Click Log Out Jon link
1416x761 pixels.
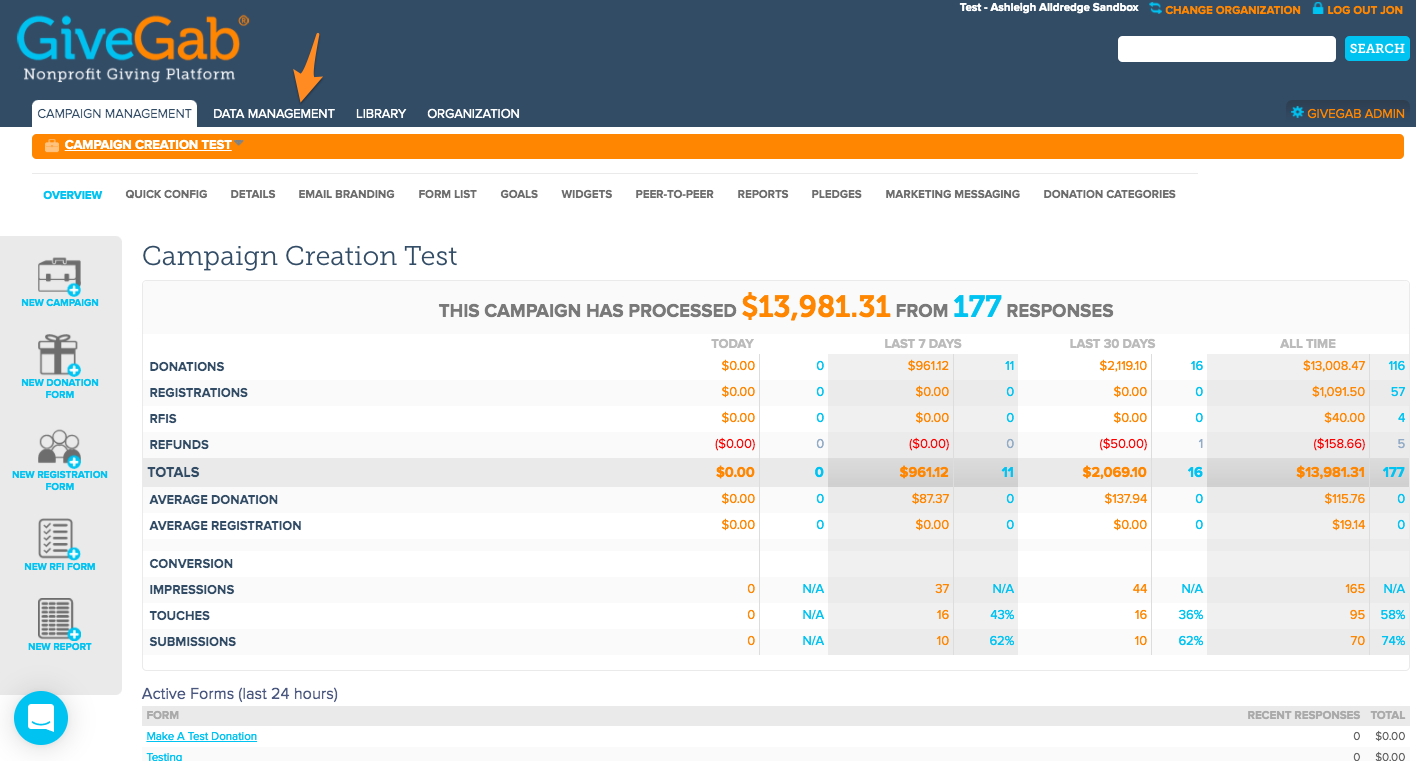[x=1365, y=10]
